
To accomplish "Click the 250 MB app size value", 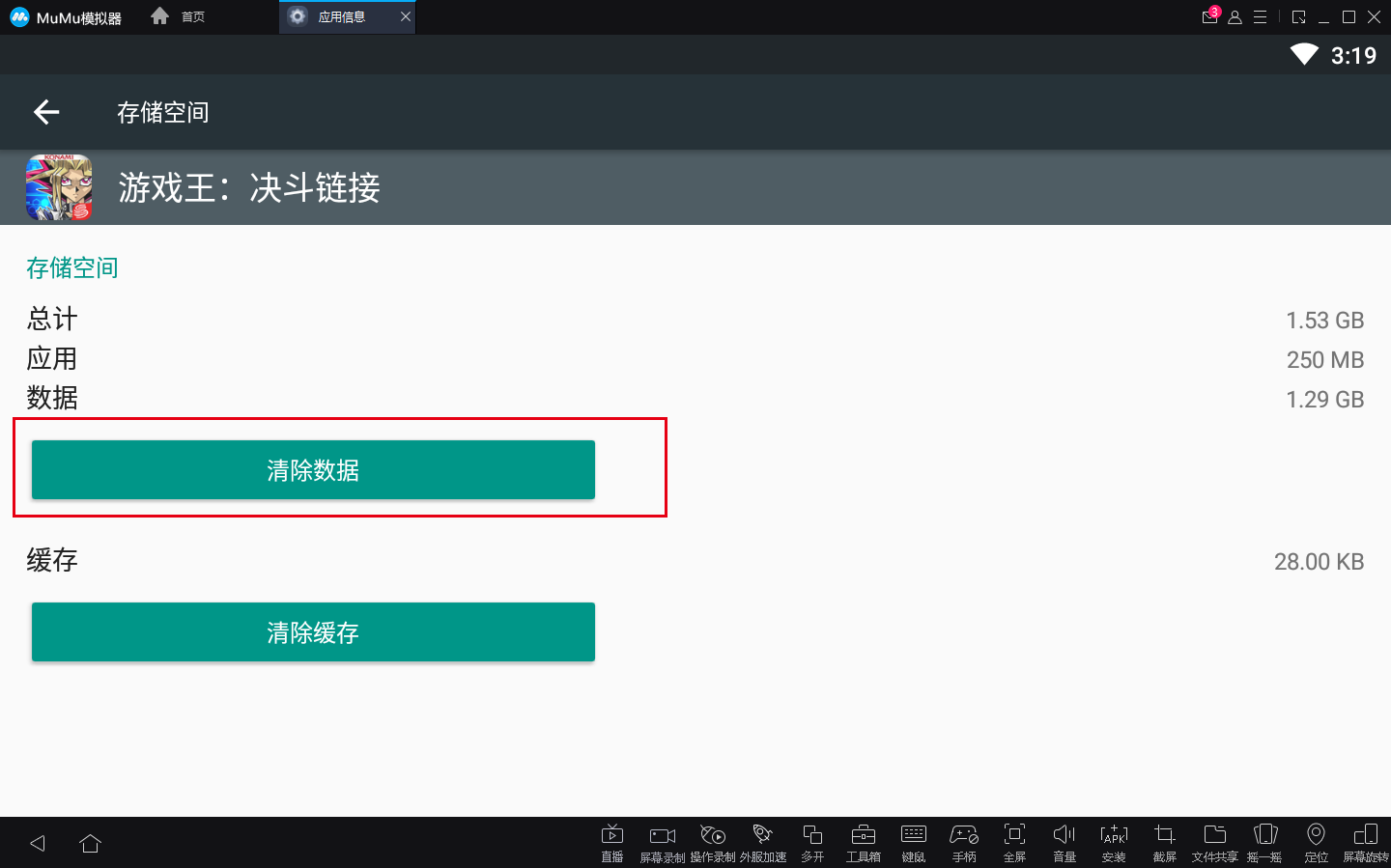I will [1324, 360].
